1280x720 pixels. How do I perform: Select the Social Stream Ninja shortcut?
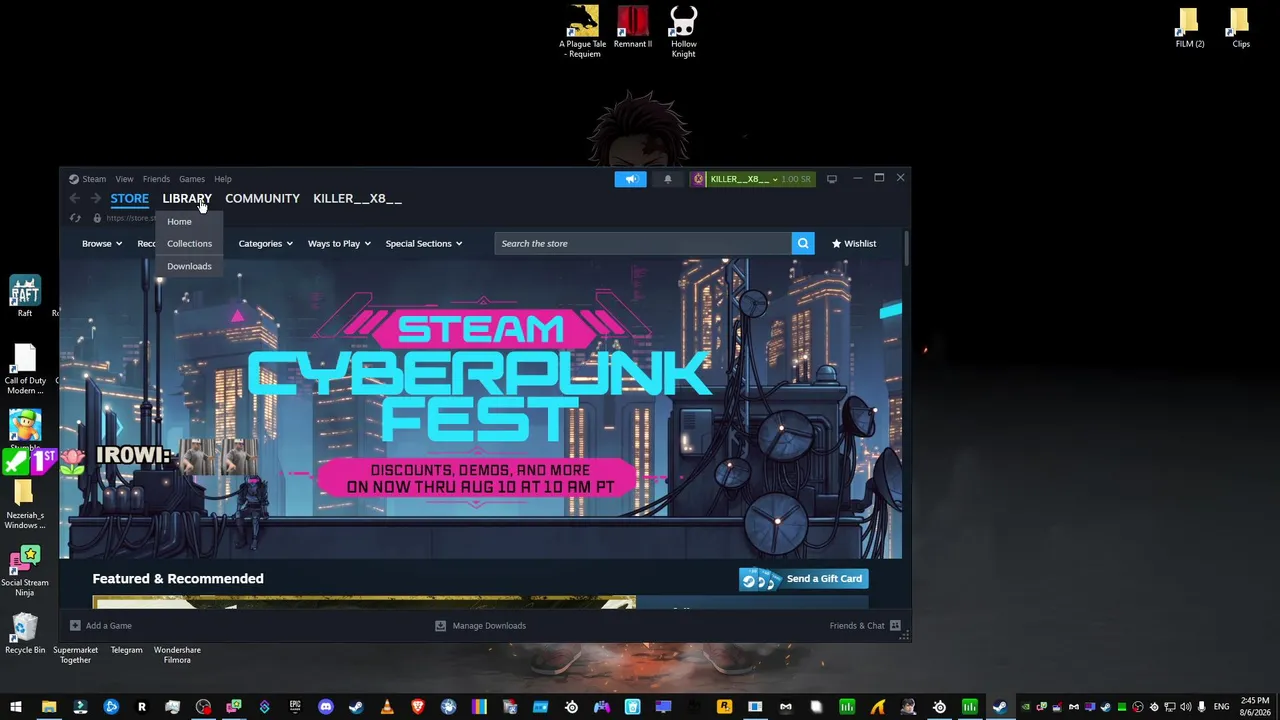coord(25,572)
